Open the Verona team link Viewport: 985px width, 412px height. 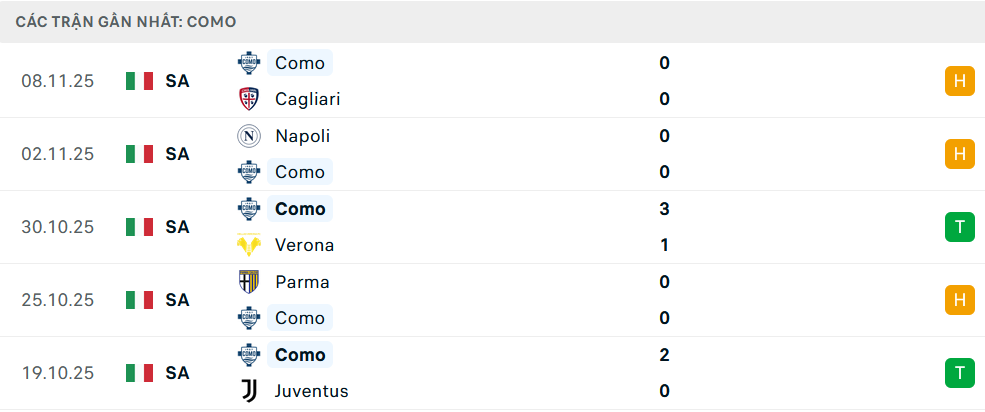pos(304,245)
